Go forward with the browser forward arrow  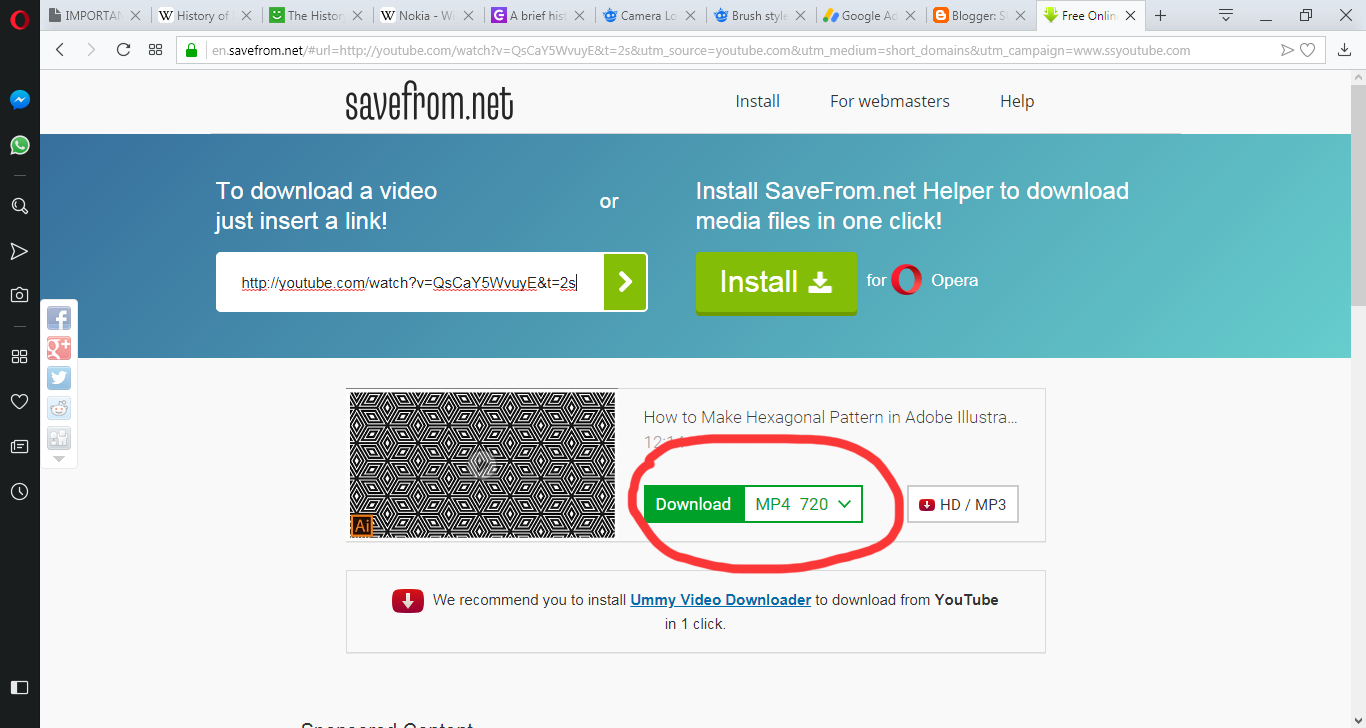point(92,50)
